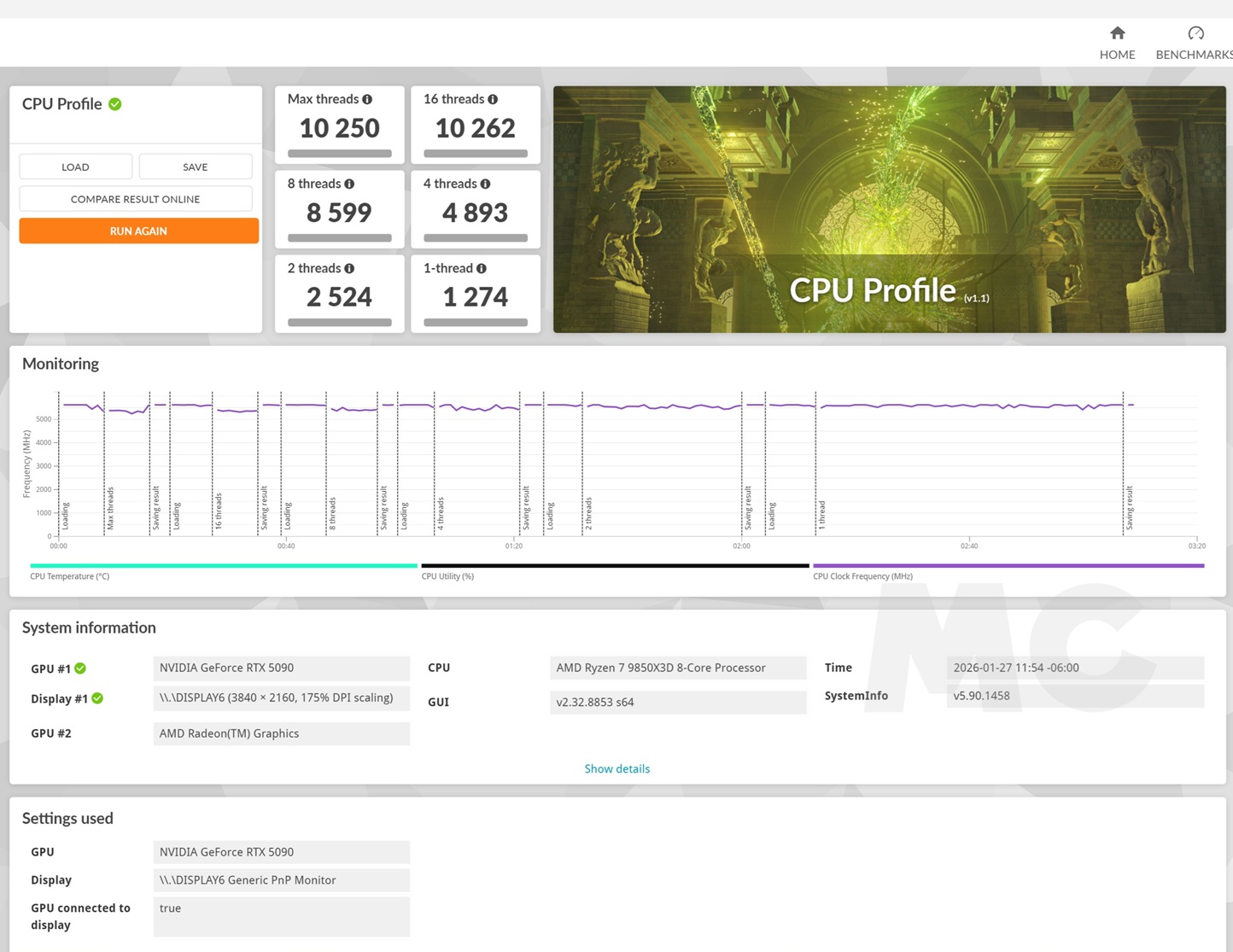Click info icon next to 1-thread score
This screenshot has width=1233, height=952.
click(x=481, y=268)
